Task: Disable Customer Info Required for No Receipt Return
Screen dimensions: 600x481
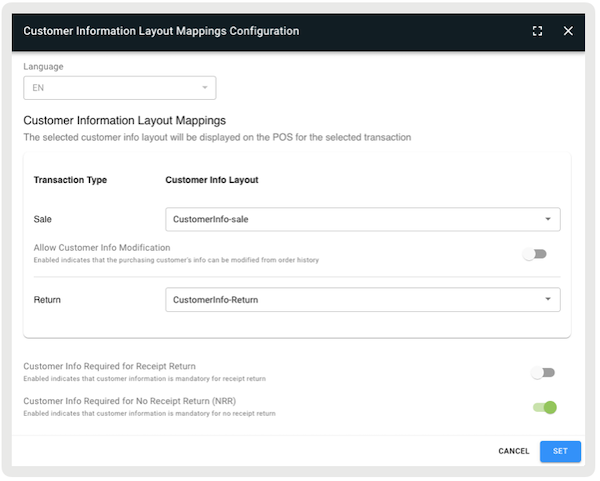Action: pyautogui.click(x=545, y=407)
